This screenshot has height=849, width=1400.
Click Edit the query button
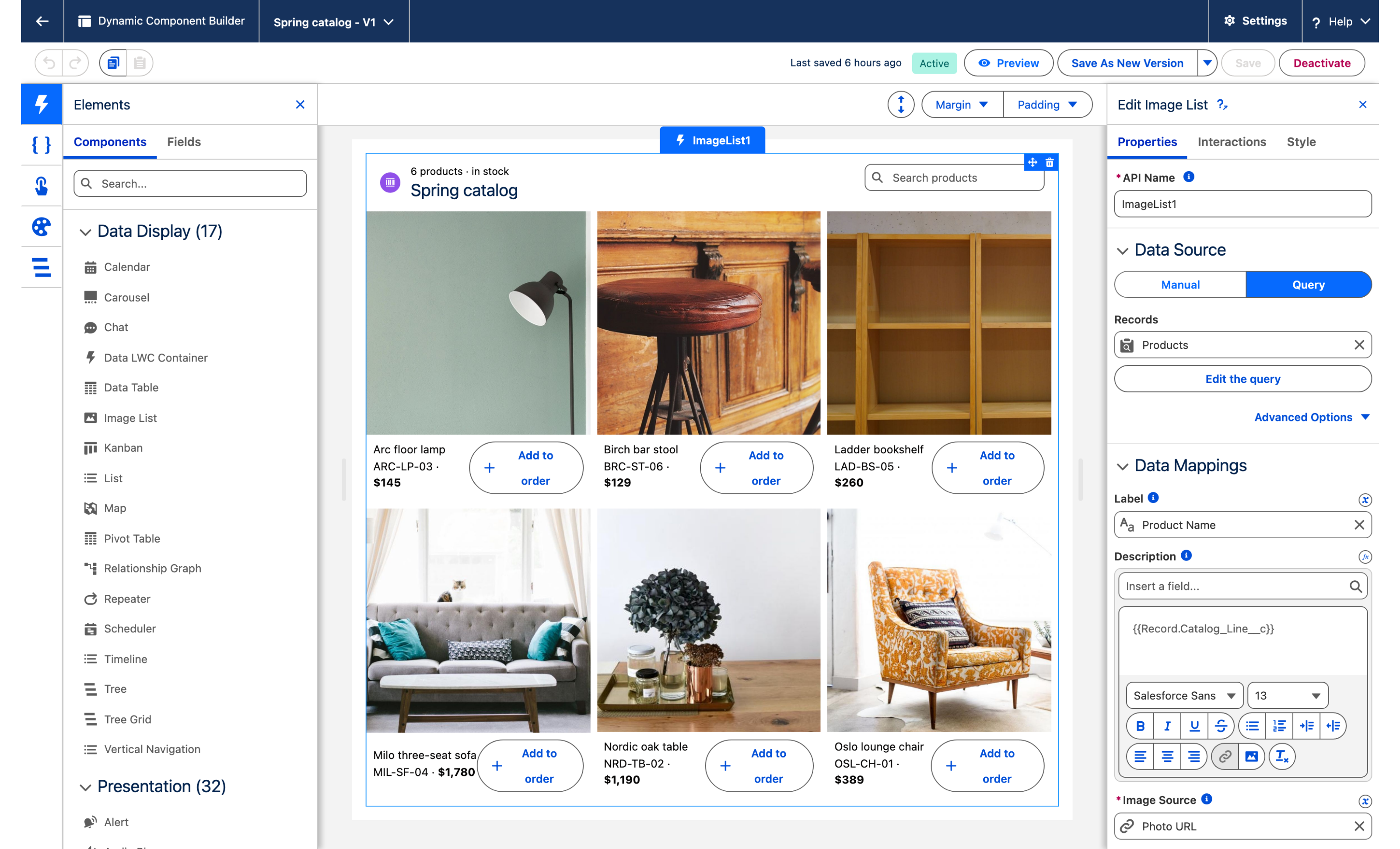click(1242, 379)
